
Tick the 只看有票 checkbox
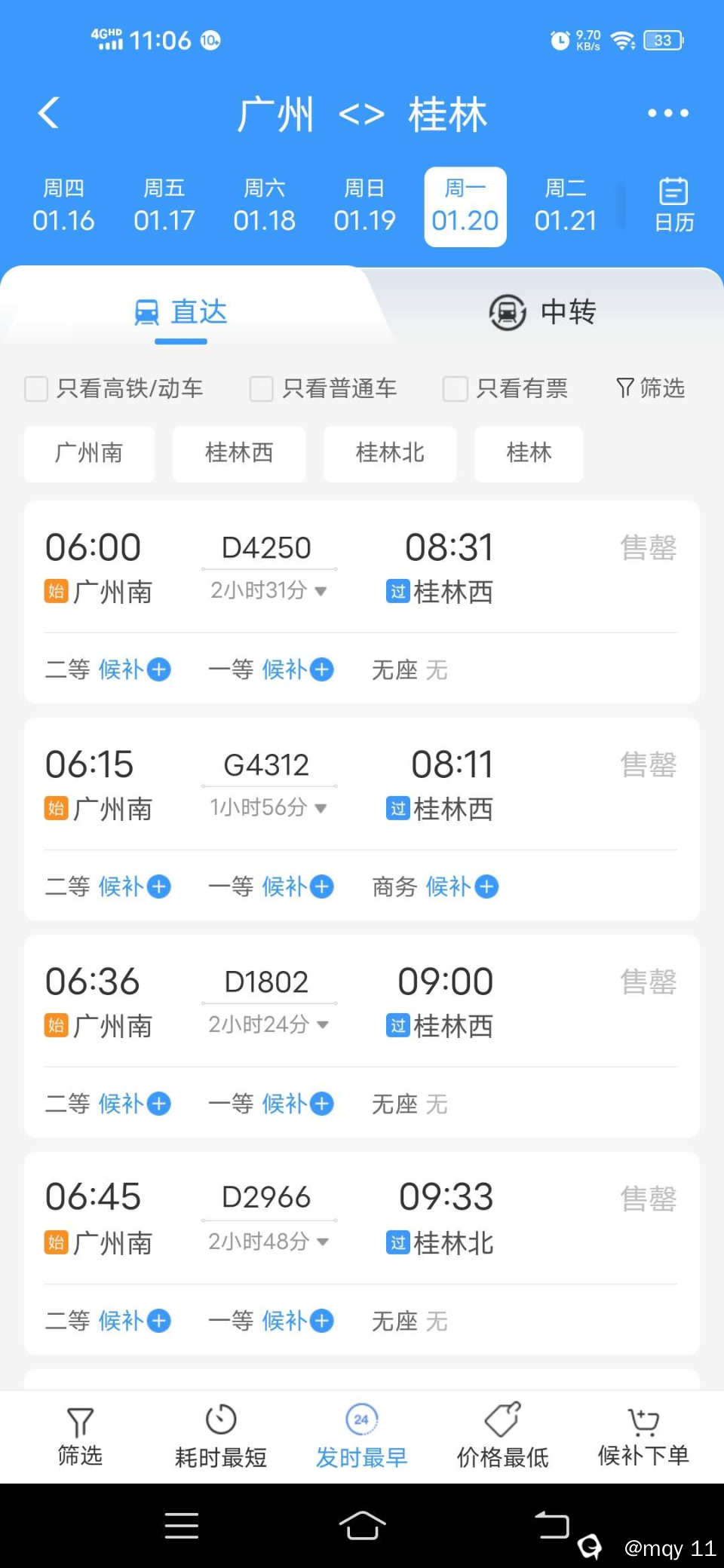click(x=455, y=389)
